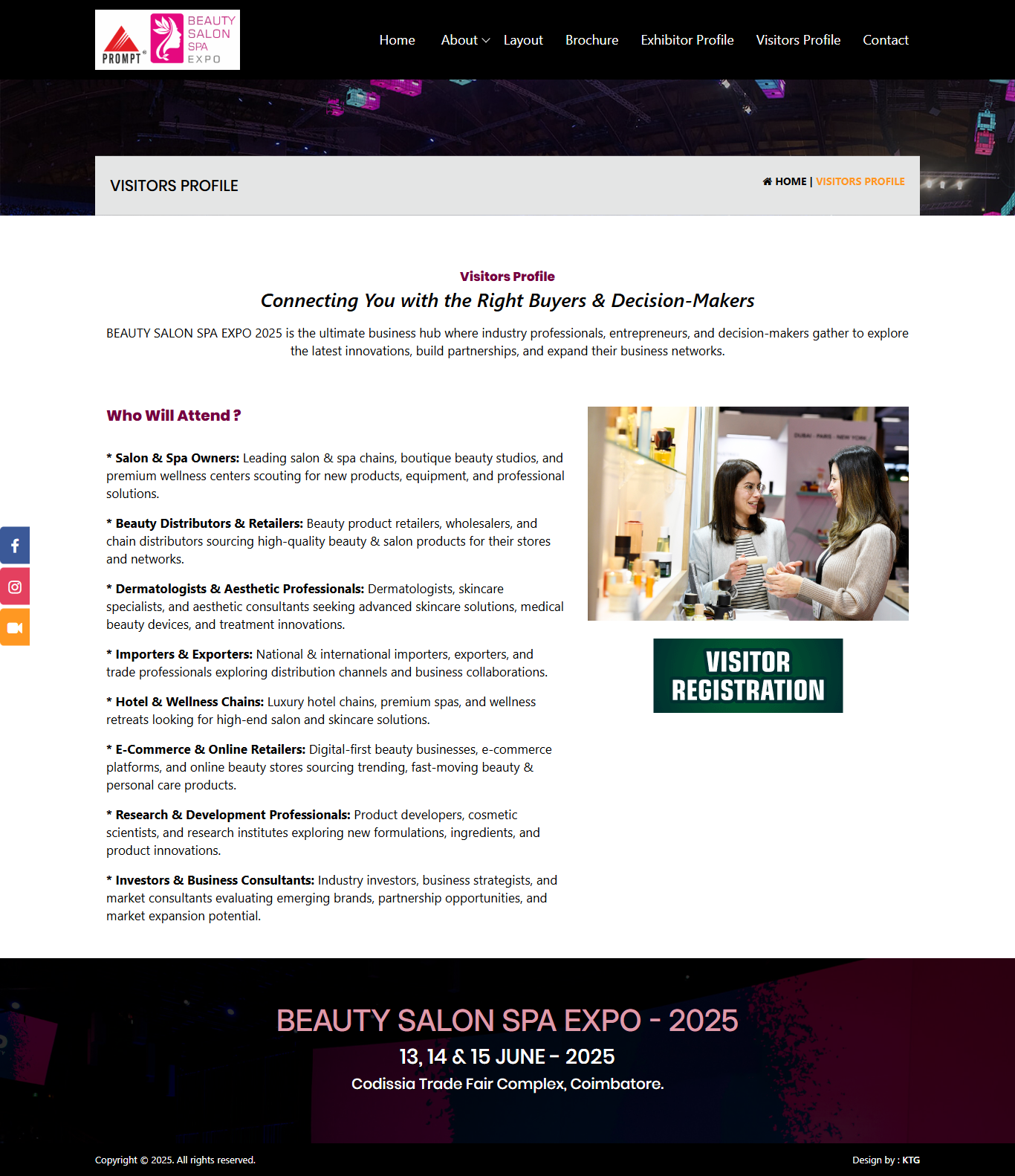Open Visitors Profile in the navbar

click(798, 40)
